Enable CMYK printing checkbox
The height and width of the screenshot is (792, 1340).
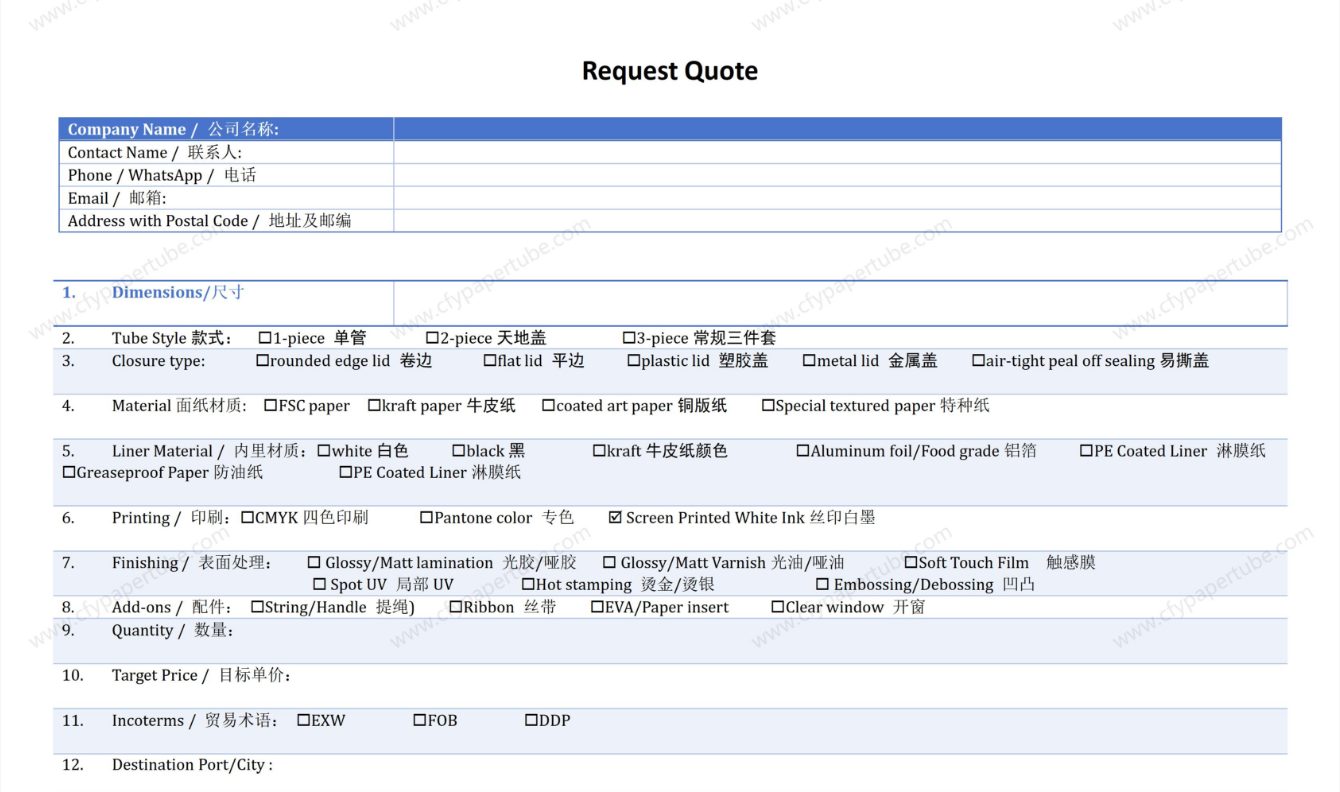coord(247,518)
